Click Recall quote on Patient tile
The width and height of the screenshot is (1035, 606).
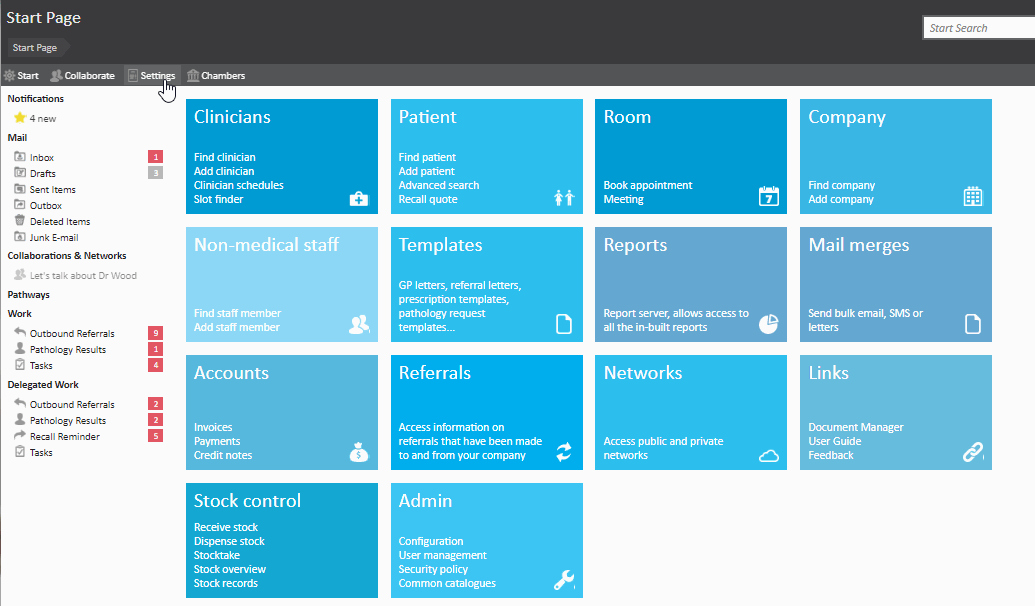click(x=428, y=199)
